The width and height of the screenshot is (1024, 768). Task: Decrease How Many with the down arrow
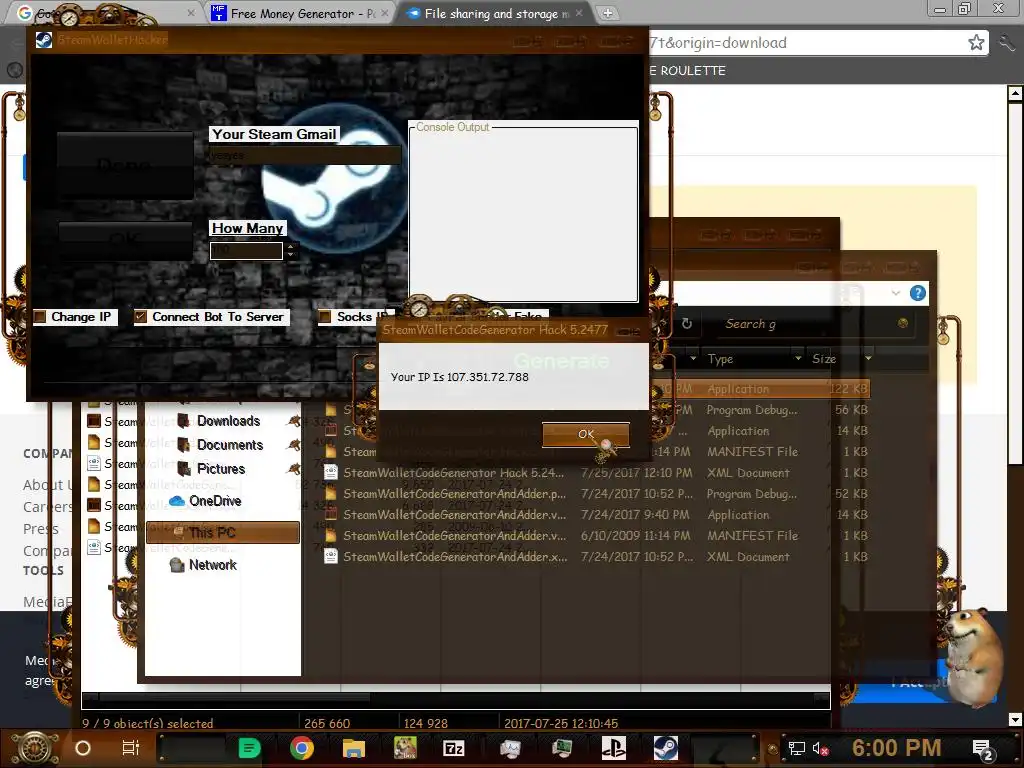[291, 255]
